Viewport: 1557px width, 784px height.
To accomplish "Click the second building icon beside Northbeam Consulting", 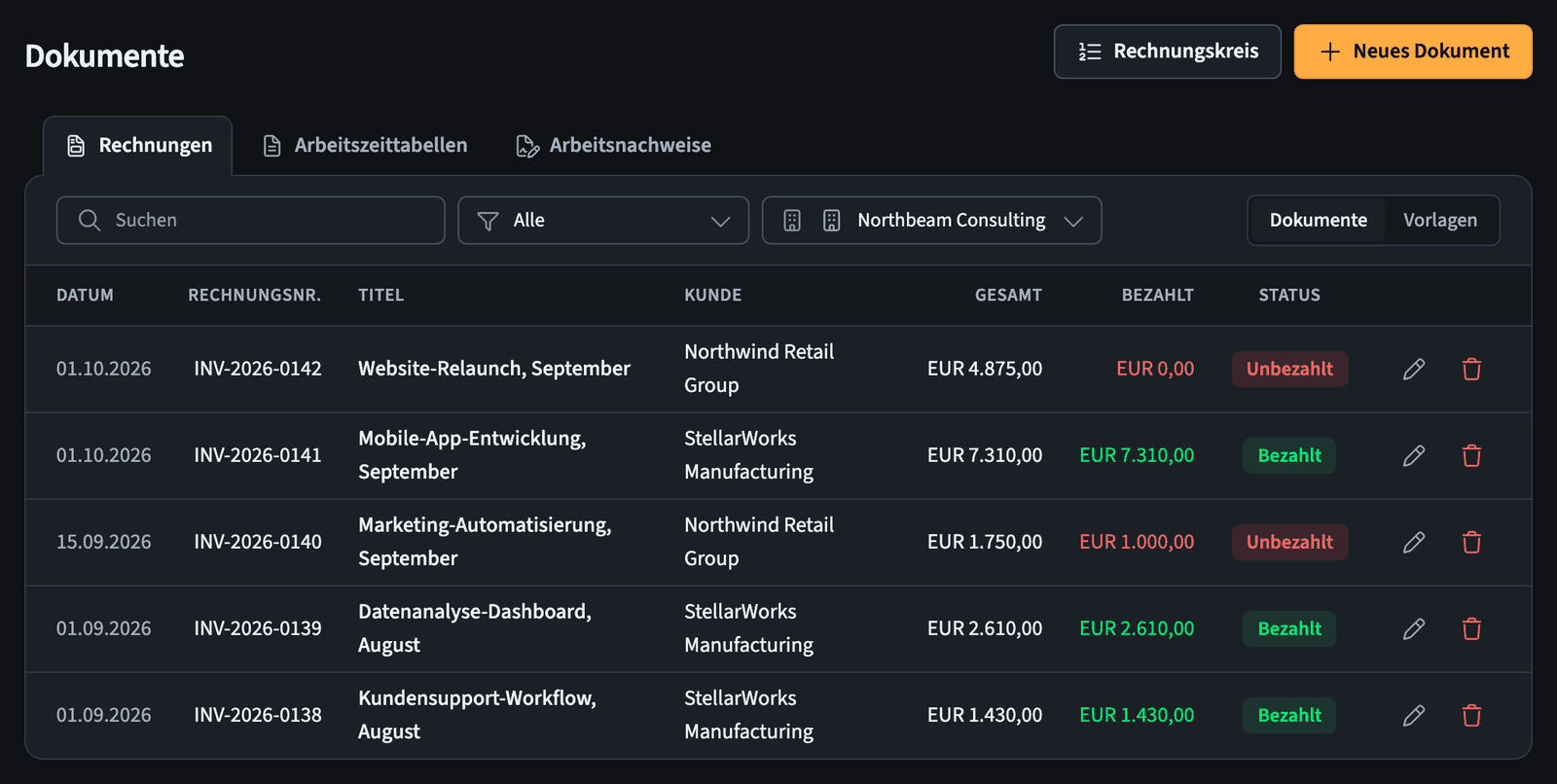I will (x=831, y=221).
